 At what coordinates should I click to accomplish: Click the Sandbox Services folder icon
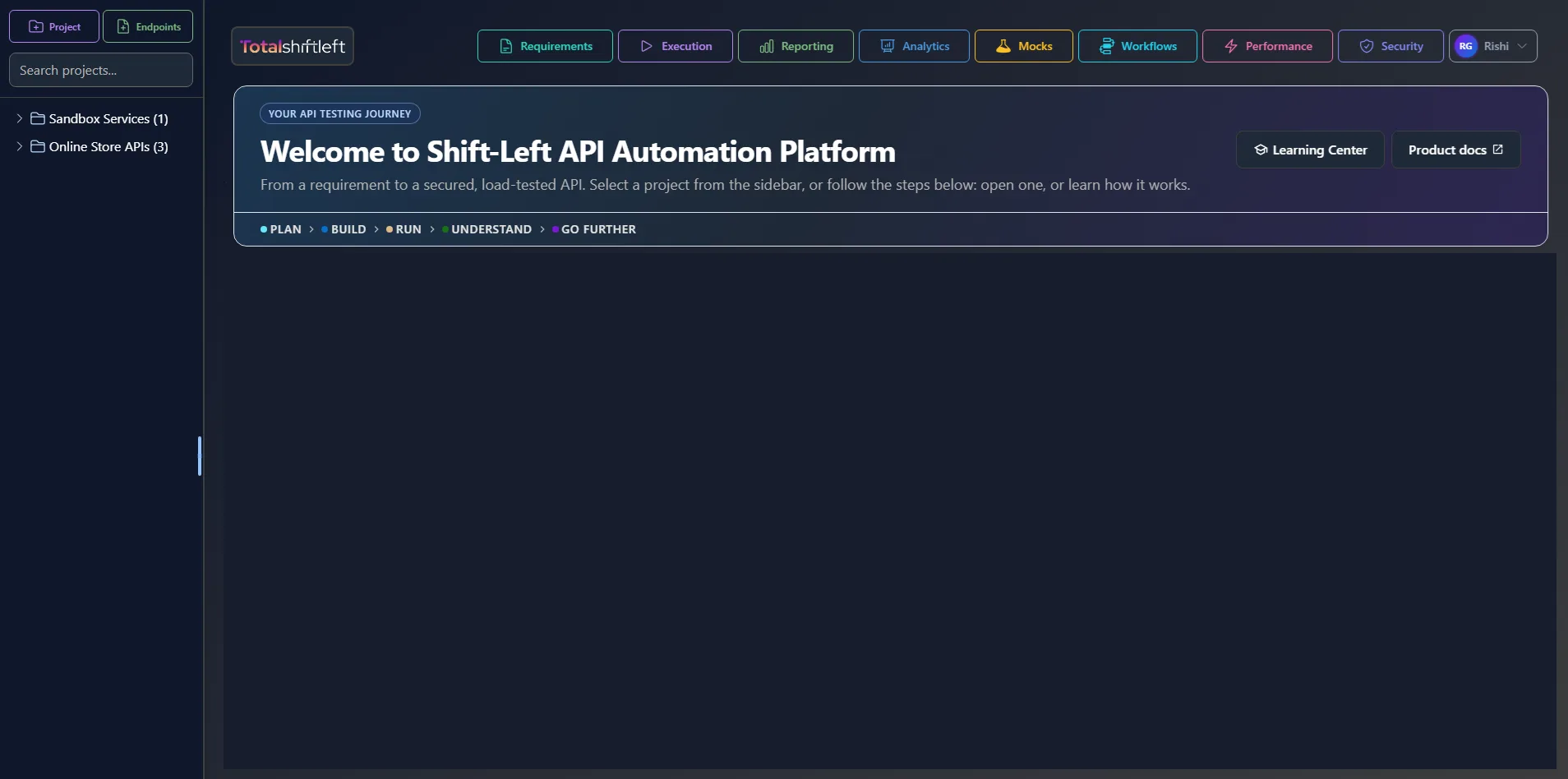[38, 118]
